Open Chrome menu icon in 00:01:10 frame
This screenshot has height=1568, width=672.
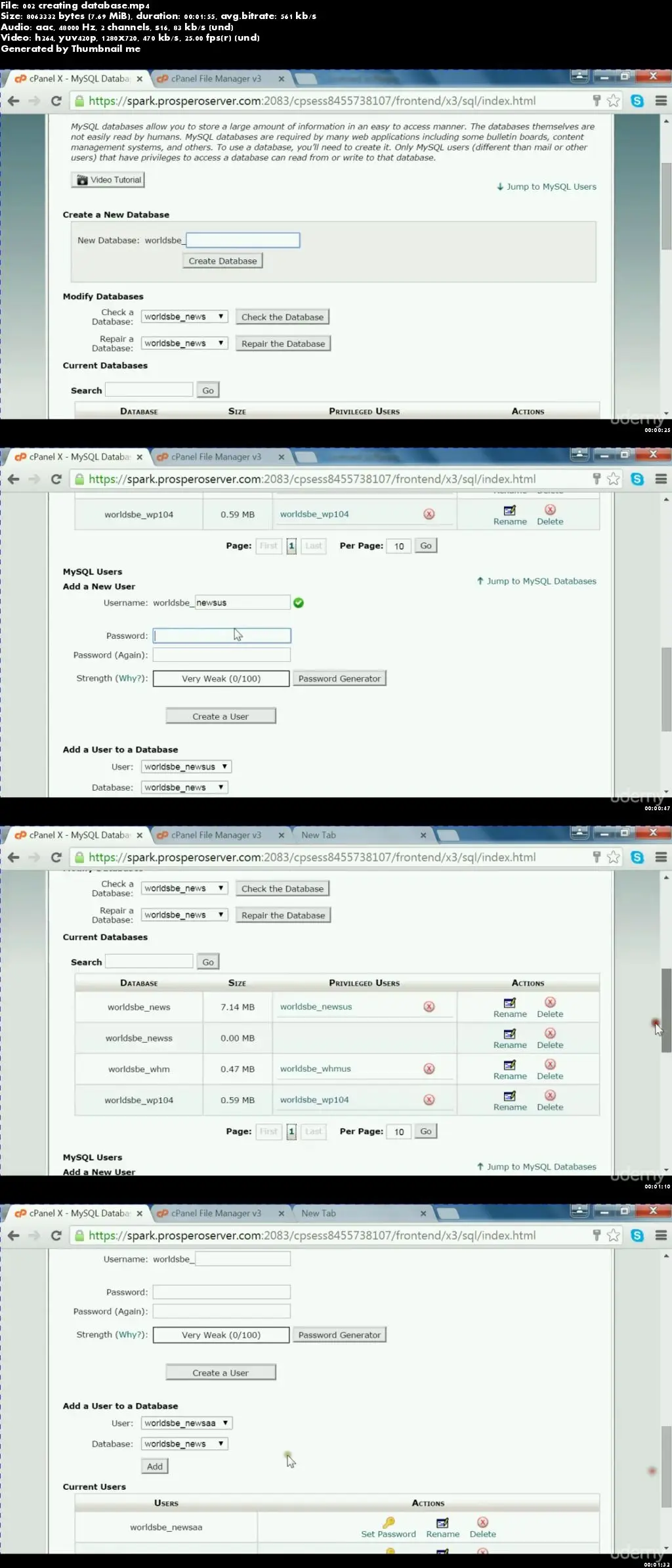(x=661, y=858)
